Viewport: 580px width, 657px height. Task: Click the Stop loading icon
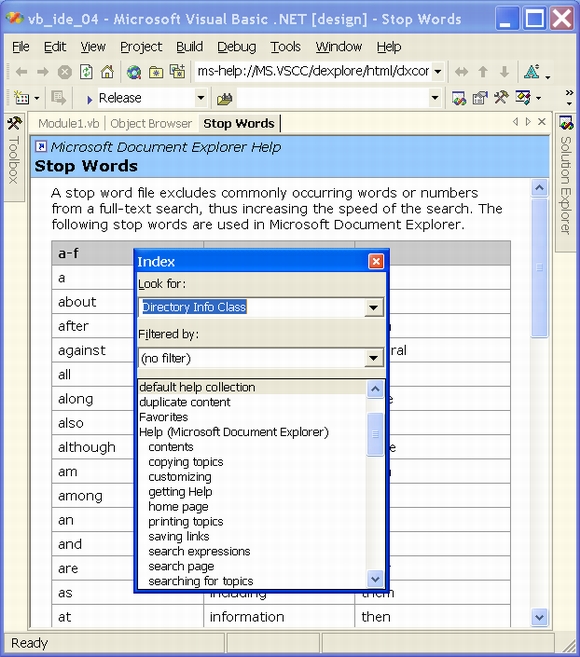[x=65, y=72]
